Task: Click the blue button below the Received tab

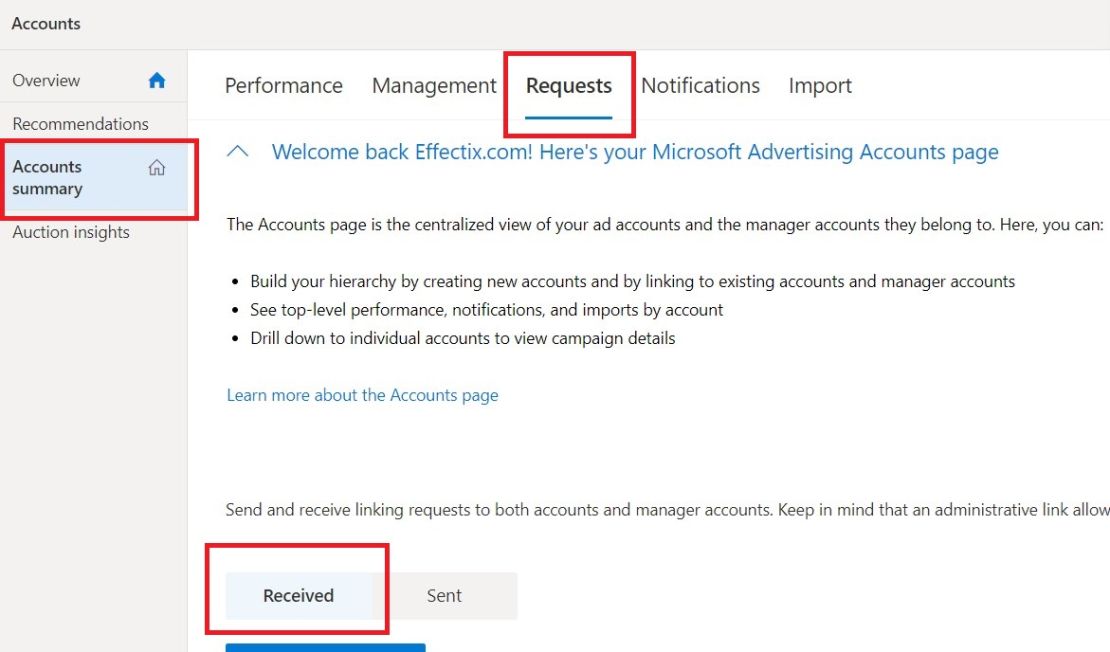Action: click(x=326, y=648)
